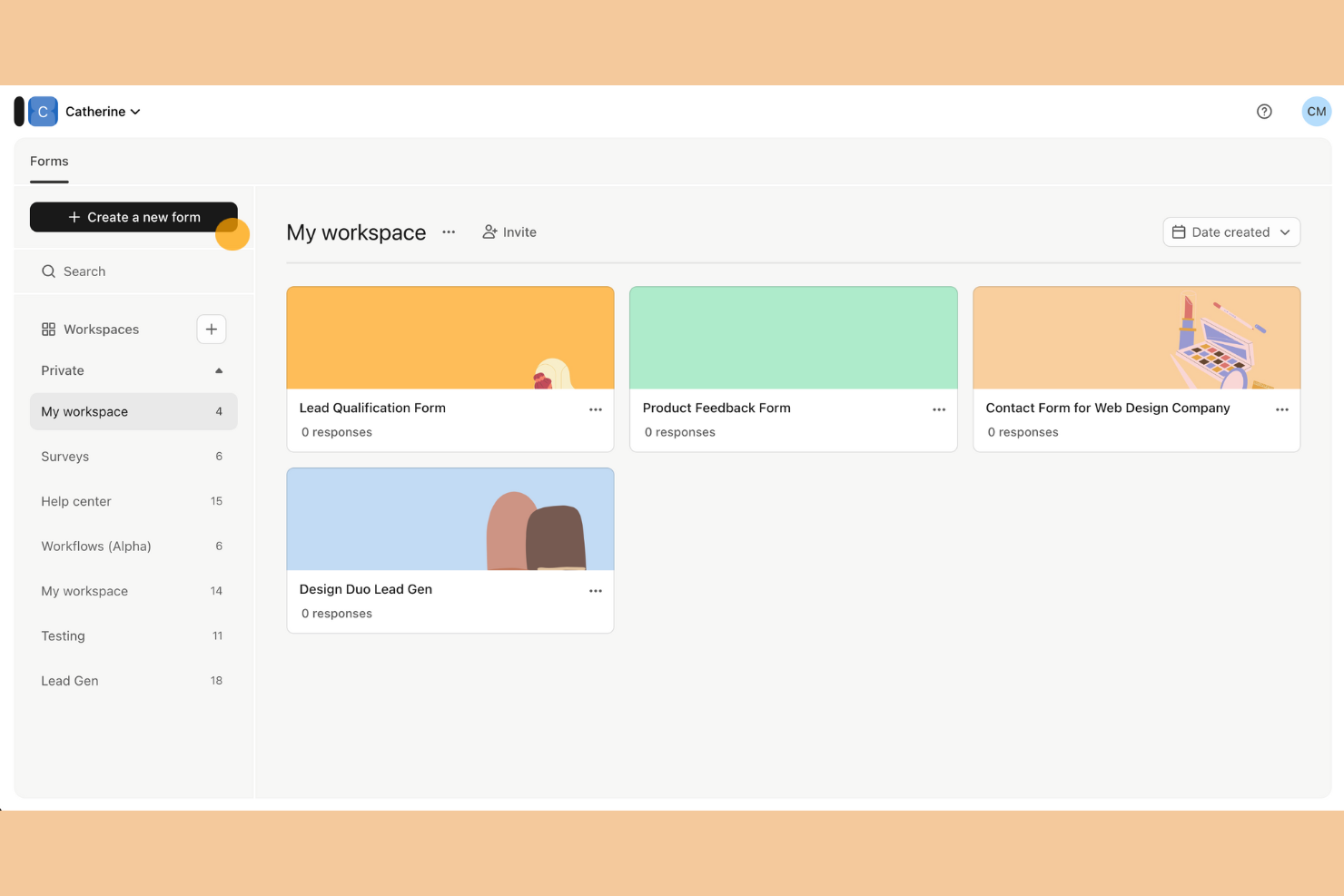Click 0 responses under Design Duo Lead Gen
This screenshot has height=896, width=1344.
tap(337, 614)
